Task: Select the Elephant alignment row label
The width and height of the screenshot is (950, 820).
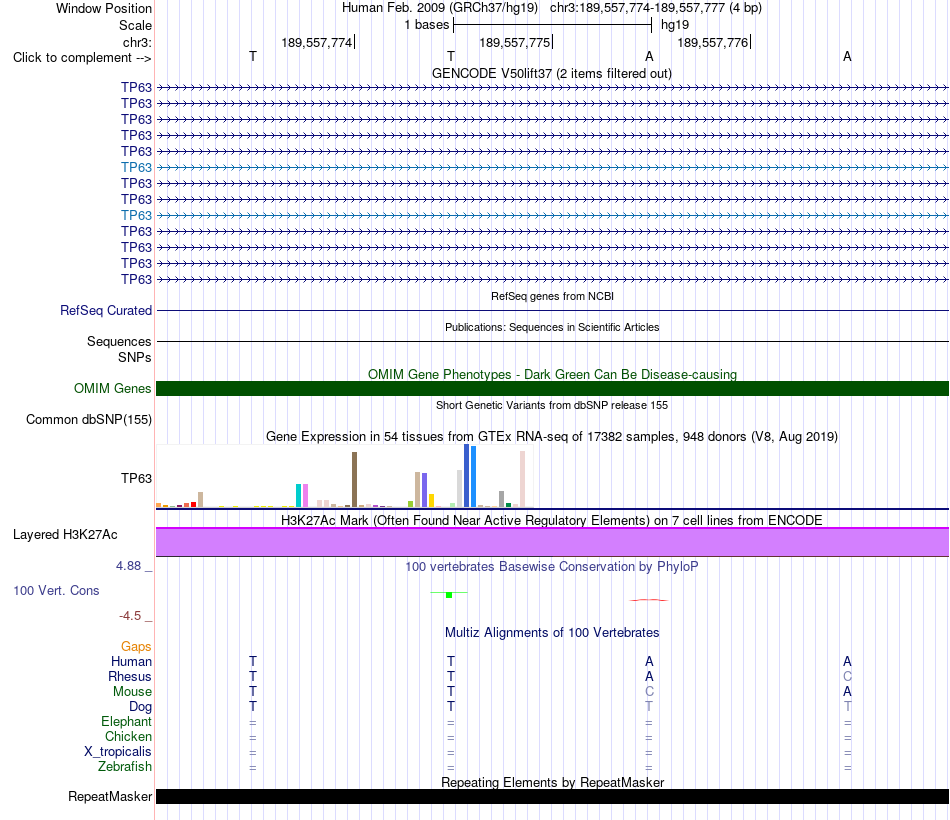Action: click(x=126, y=721)
